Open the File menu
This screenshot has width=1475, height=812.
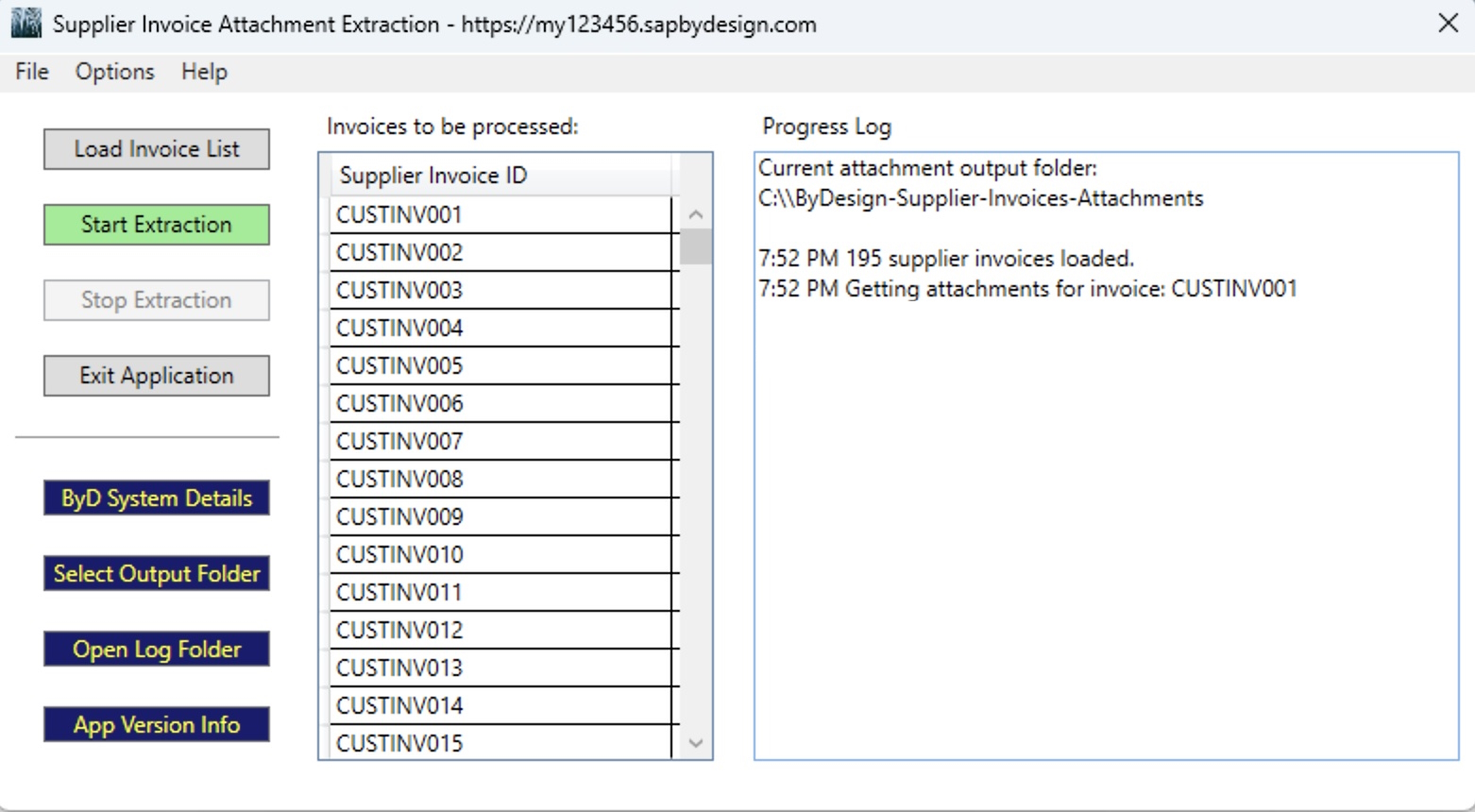pos(31,72)
